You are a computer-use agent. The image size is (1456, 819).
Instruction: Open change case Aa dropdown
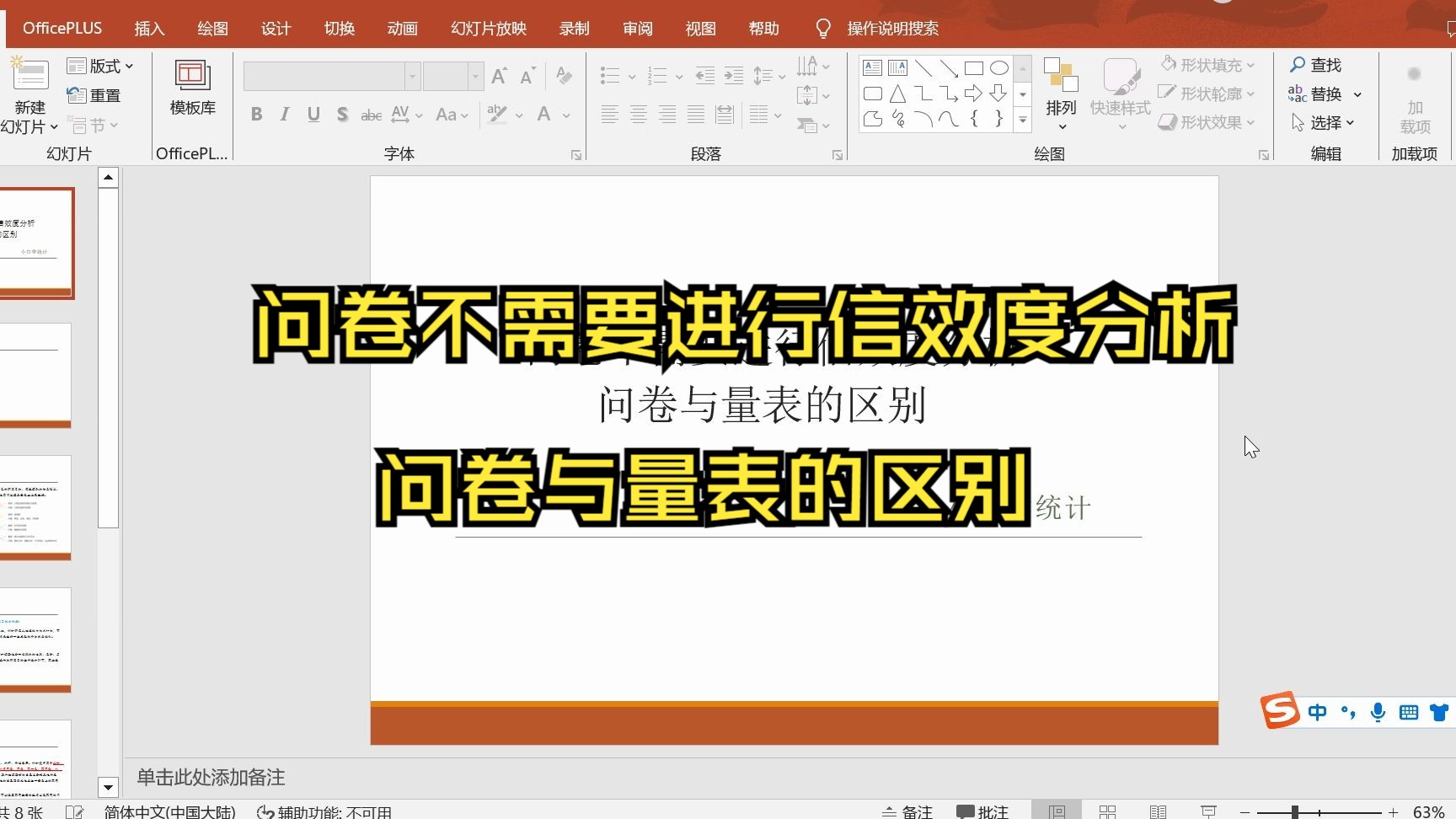tap(452, 115)
